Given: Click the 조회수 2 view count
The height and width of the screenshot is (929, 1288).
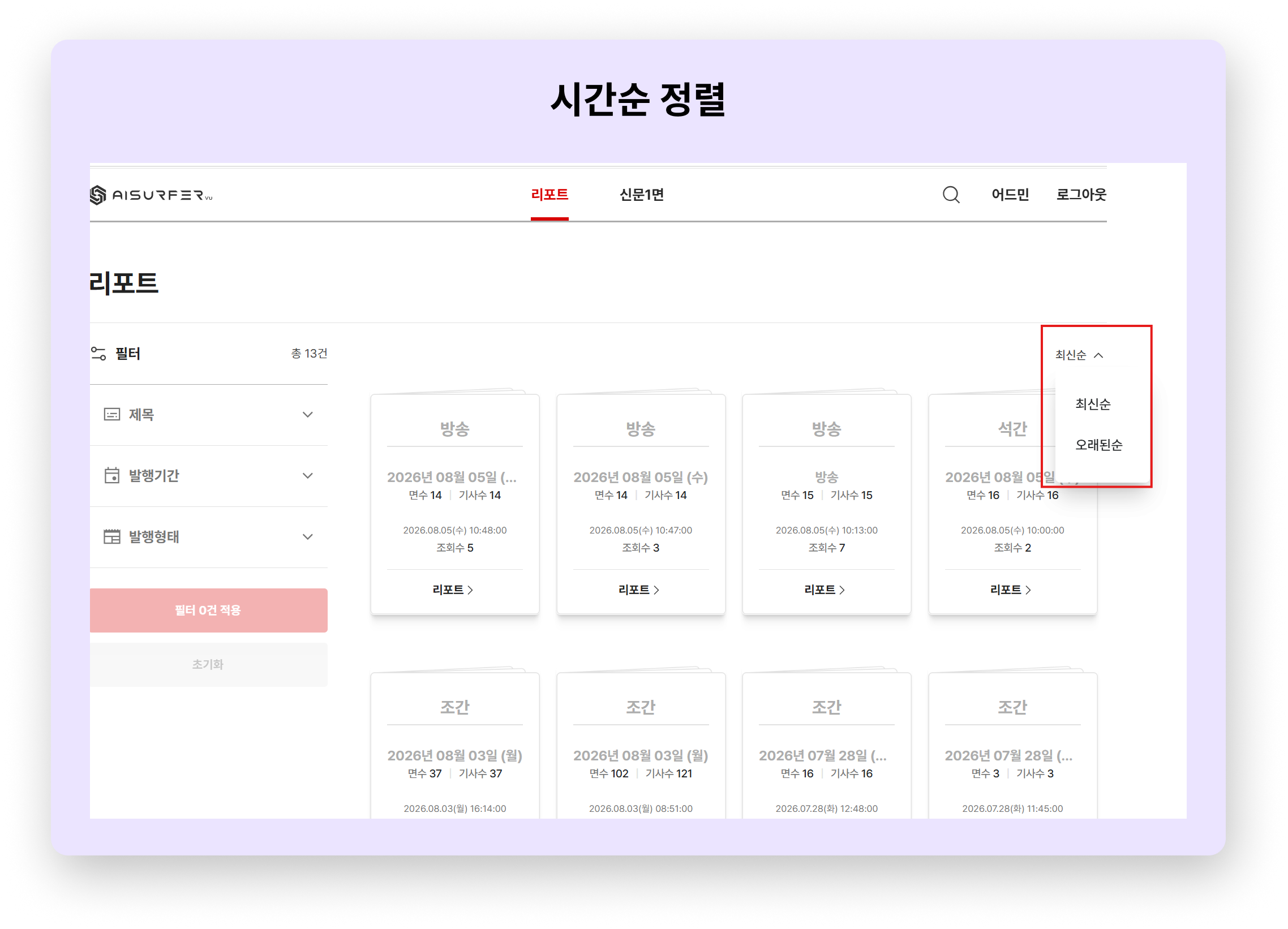Looking at the screenshot, I should pyautogui.click(x=1012, y=548).
